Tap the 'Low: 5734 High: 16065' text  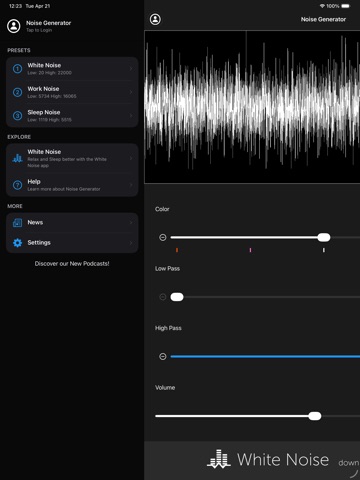(x=52, y=96)
